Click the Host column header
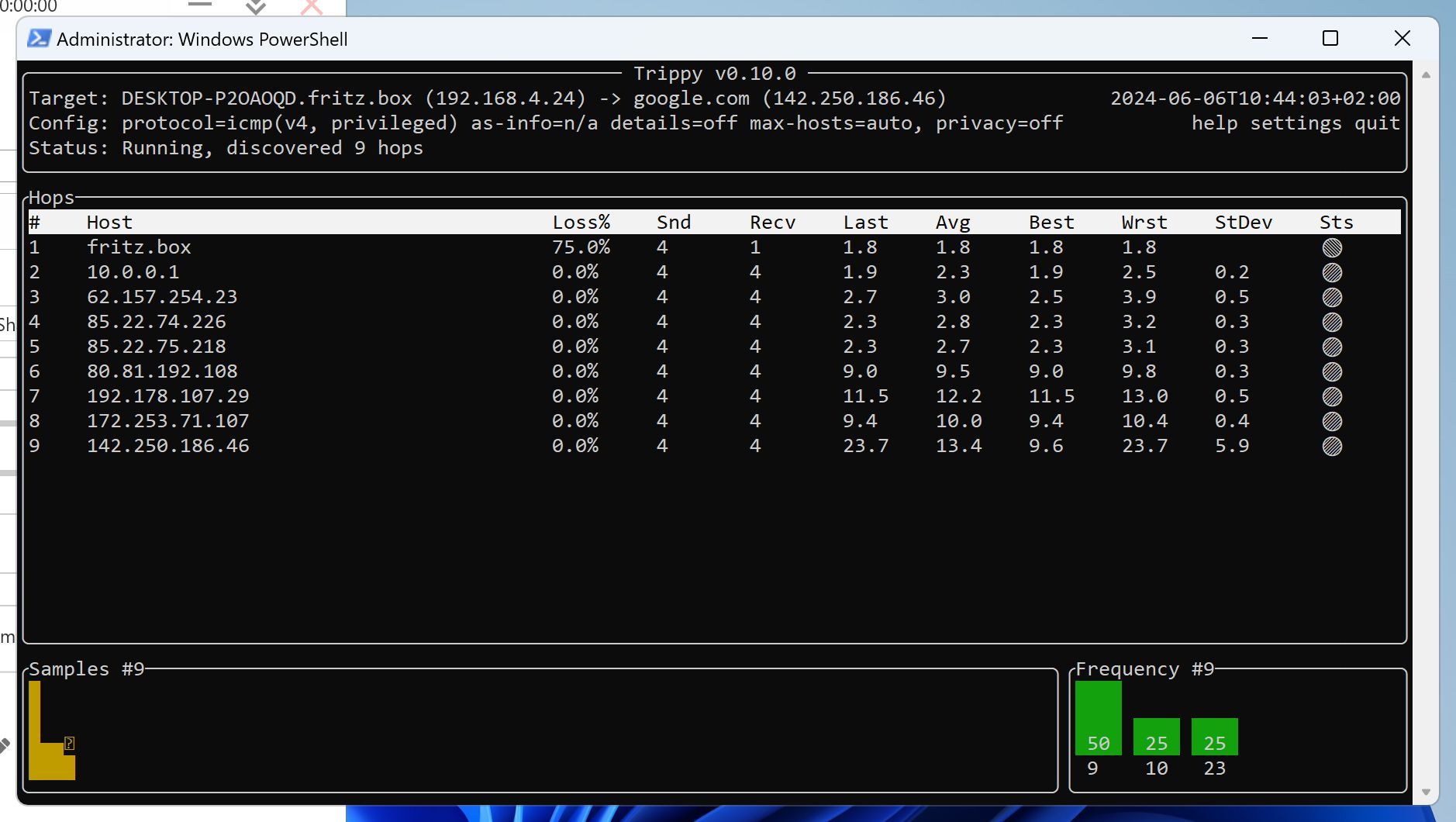Image resolution: width=1456 pixels, height=822 pixels. point(109,223)
